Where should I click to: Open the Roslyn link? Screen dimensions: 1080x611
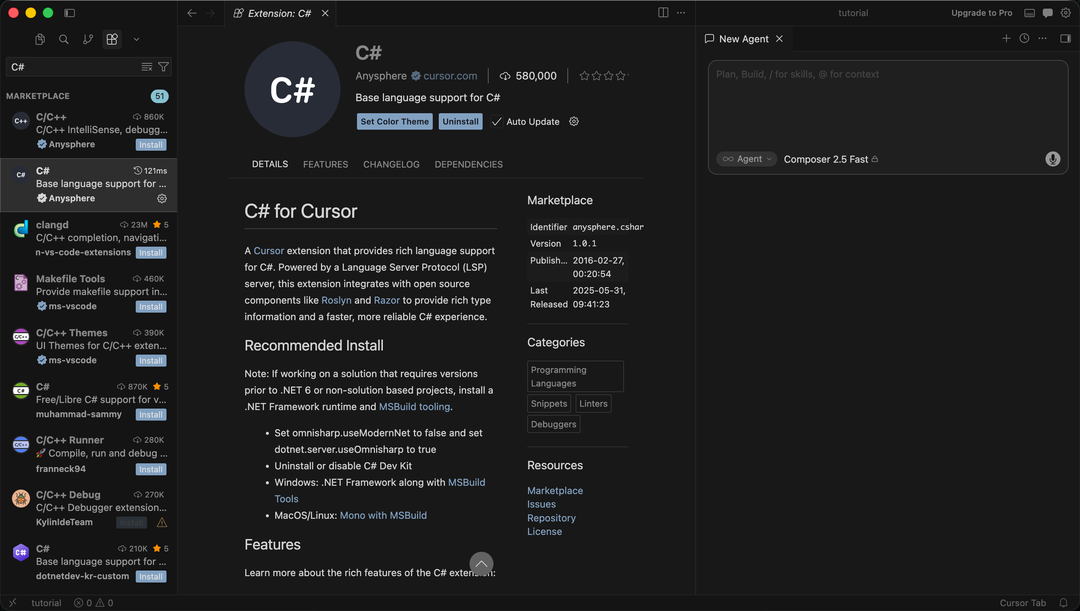336,300
